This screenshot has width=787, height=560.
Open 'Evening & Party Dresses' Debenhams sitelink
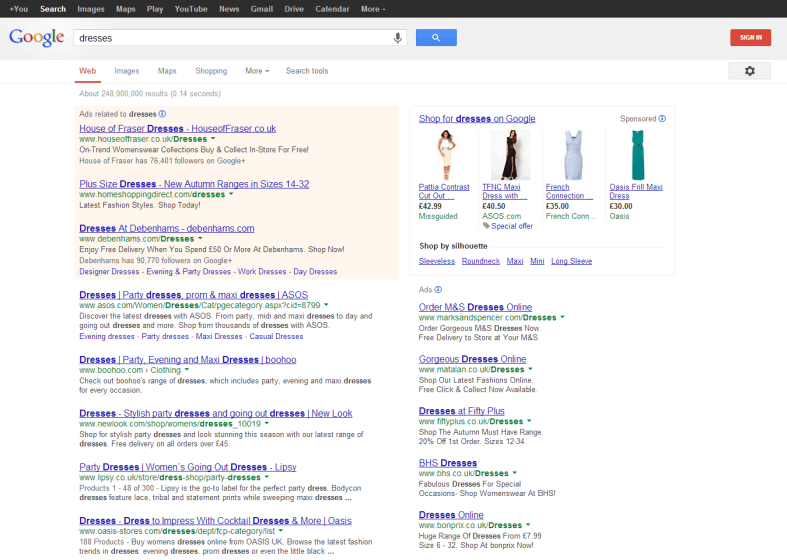(x=189, y=271)
